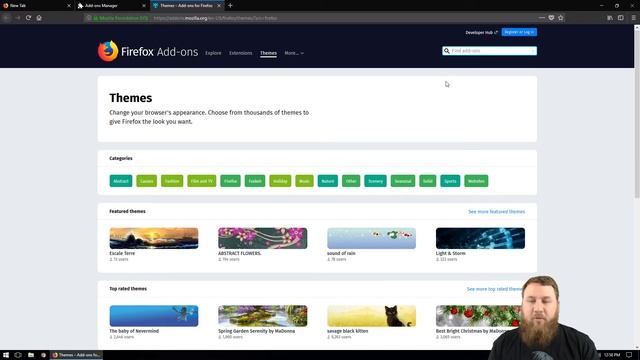Open the savage black kitten thumbnail

click(x=371, y=316)
